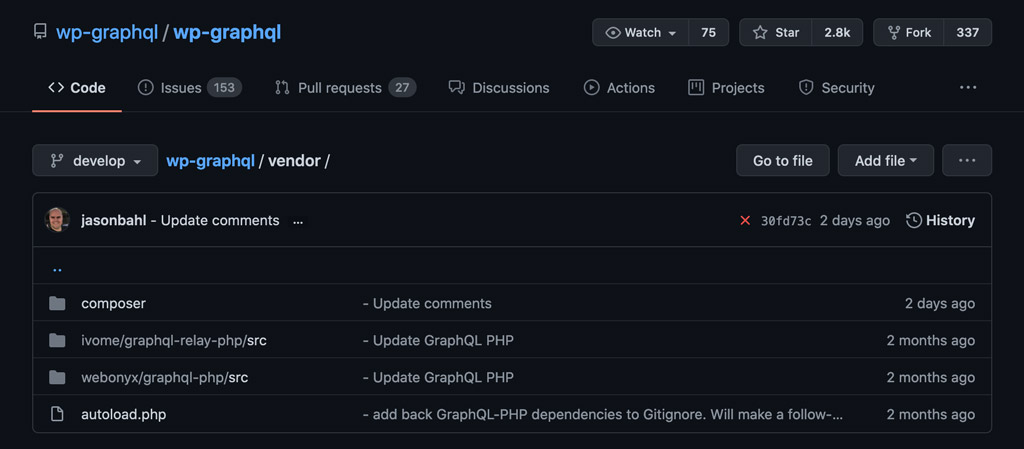Image resolution: width=1024 pixels, height=449 pixels.
Task: Click the webonyx/graphql-php folder icon
Action: point(57,377)
